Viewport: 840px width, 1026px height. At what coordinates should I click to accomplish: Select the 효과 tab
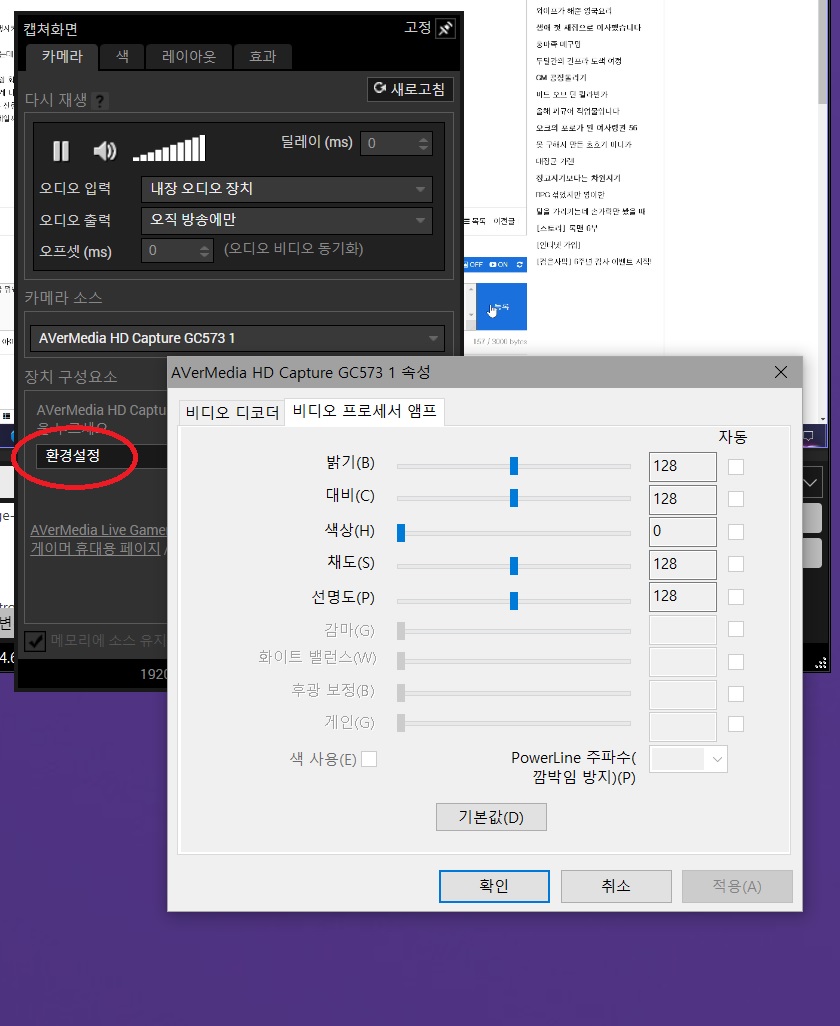click(262, 56)
